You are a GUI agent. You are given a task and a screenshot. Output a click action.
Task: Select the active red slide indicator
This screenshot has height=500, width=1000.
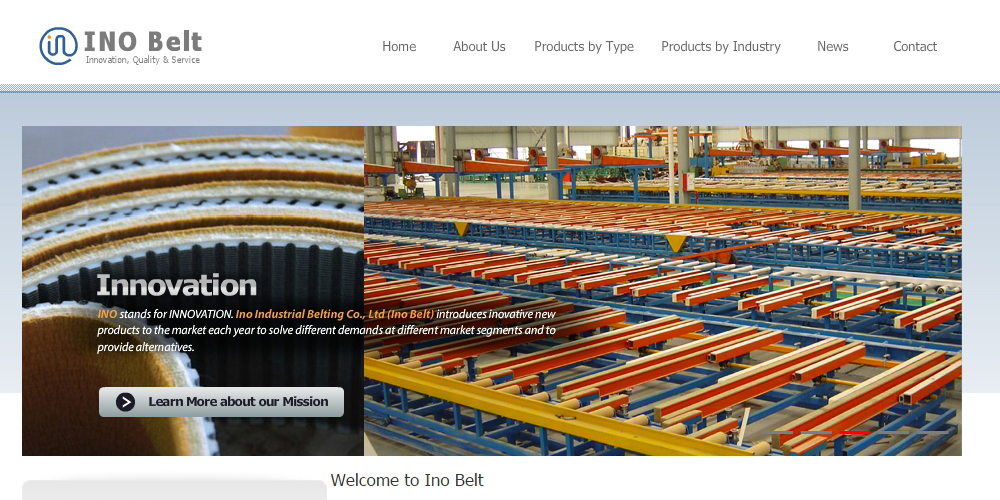click(x=855, y=432)
